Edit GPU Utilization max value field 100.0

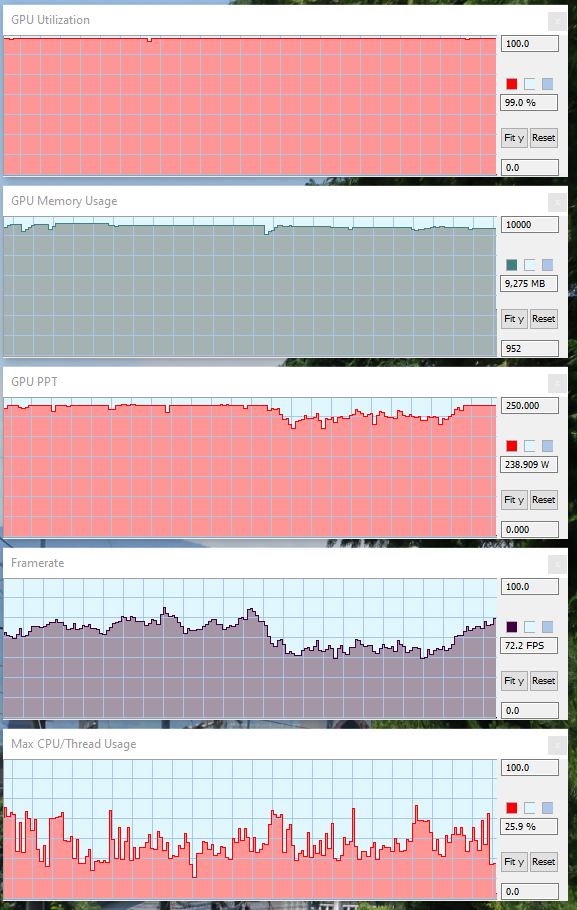(x=529, y=44)
